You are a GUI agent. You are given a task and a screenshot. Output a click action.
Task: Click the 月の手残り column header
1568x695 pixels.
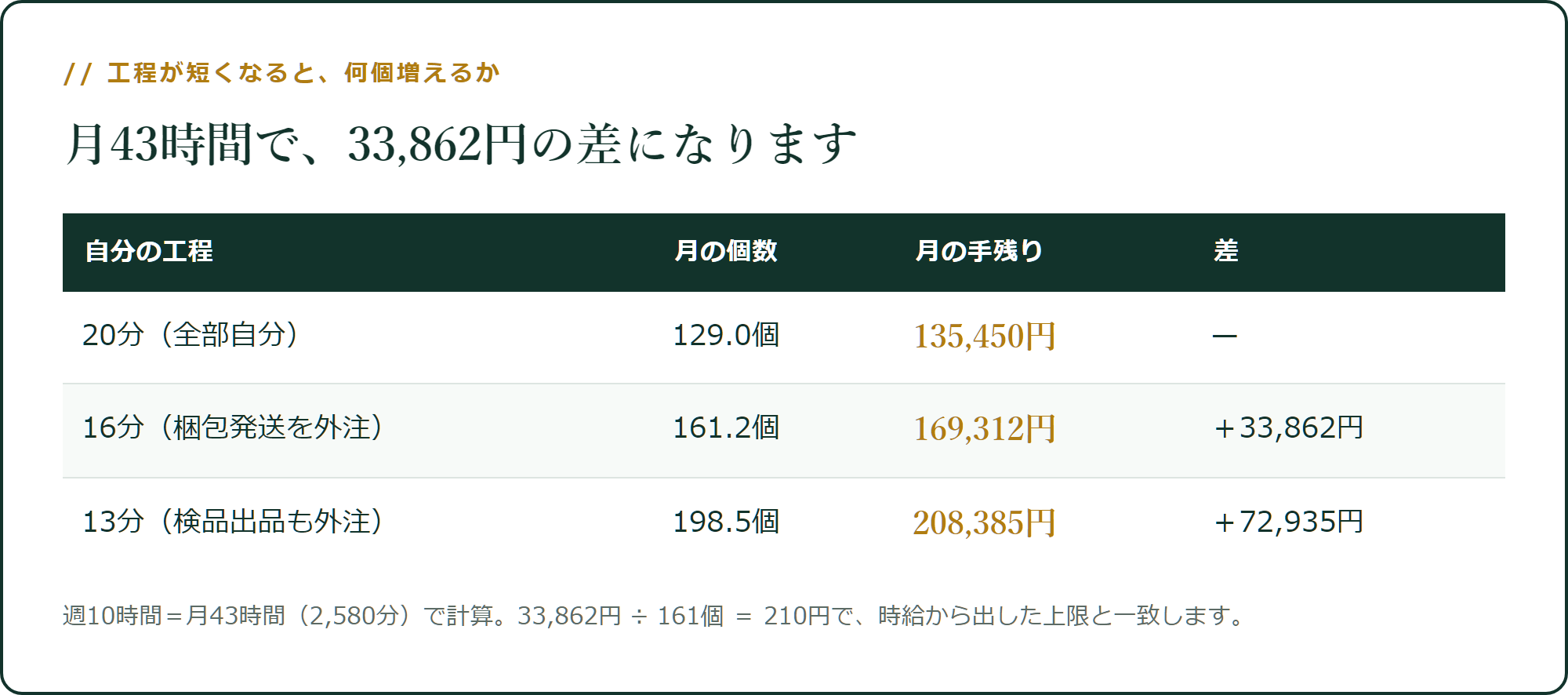(979, 251)
